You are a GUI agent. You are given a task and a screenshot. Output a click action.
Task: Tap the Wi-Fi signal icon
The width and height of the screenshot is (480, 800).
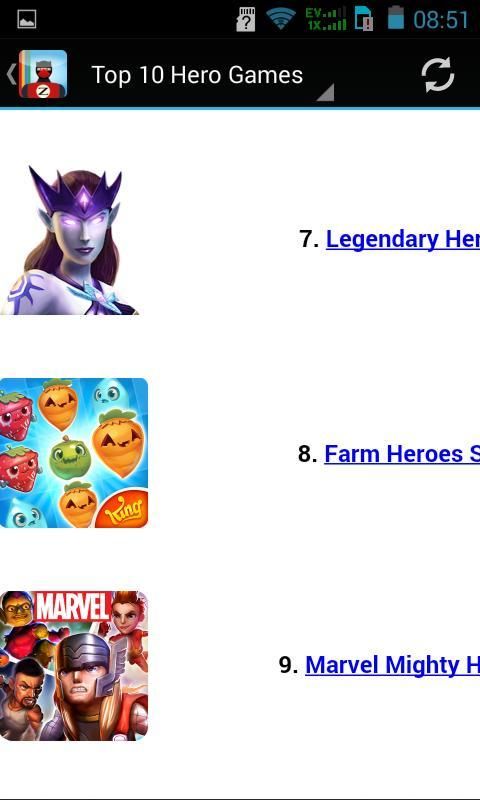point(281,19)
